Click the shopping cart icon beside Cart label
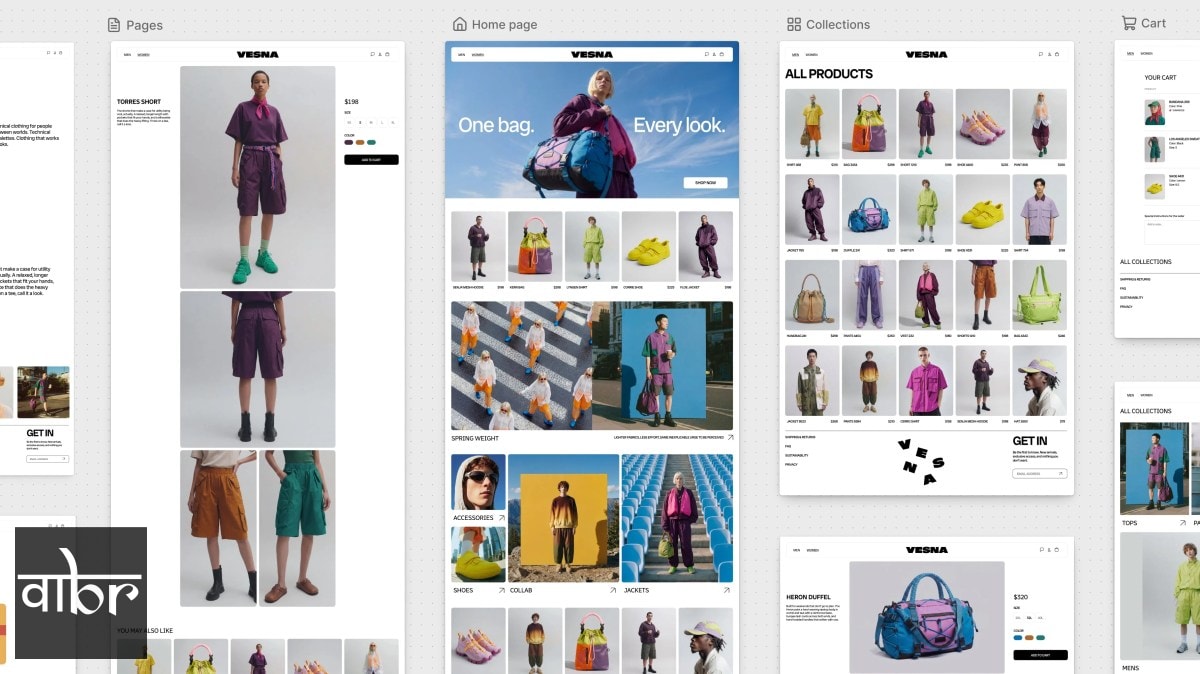The width and height of the screenshot is (1200, 674). tap(1129, 23)
